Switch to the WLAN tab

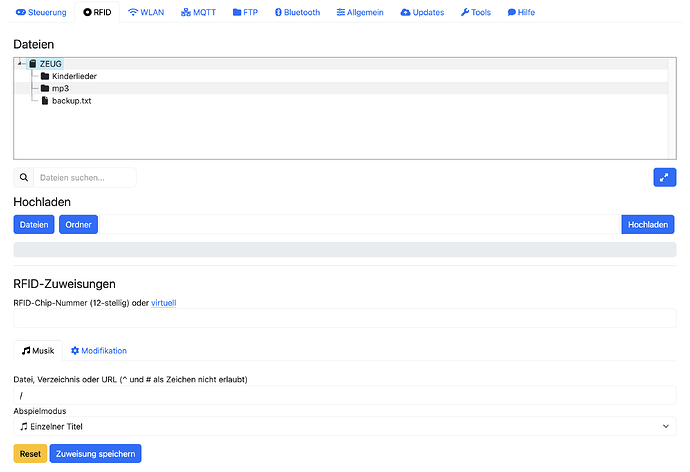pos(146,12)
